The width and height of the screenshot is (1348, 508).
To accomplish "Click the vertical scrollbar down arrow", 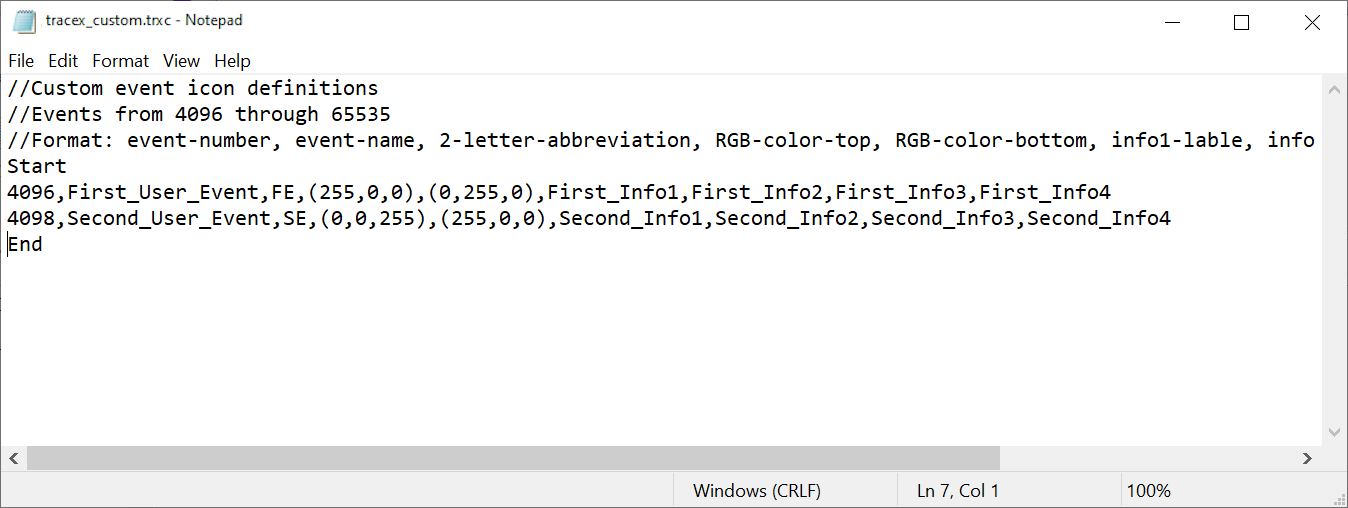I will (x=1334, y=432).
